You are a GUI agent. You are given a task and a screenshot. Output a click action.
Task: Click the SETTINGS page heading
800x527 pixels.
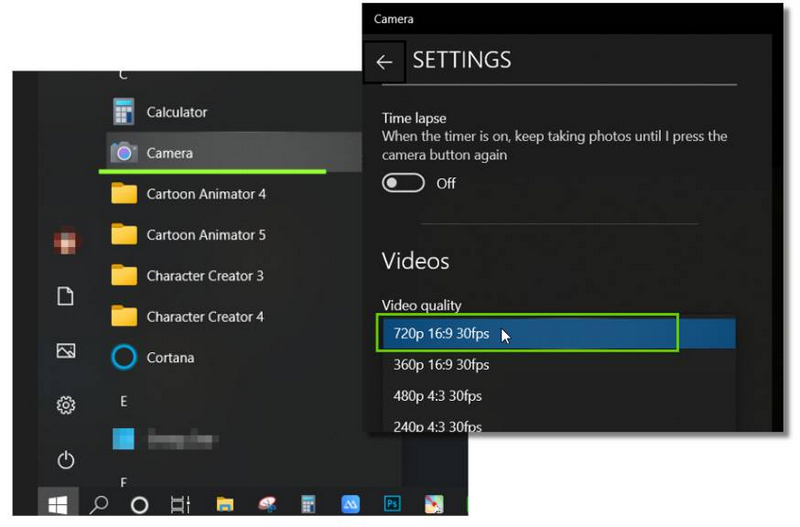[462, 60]
